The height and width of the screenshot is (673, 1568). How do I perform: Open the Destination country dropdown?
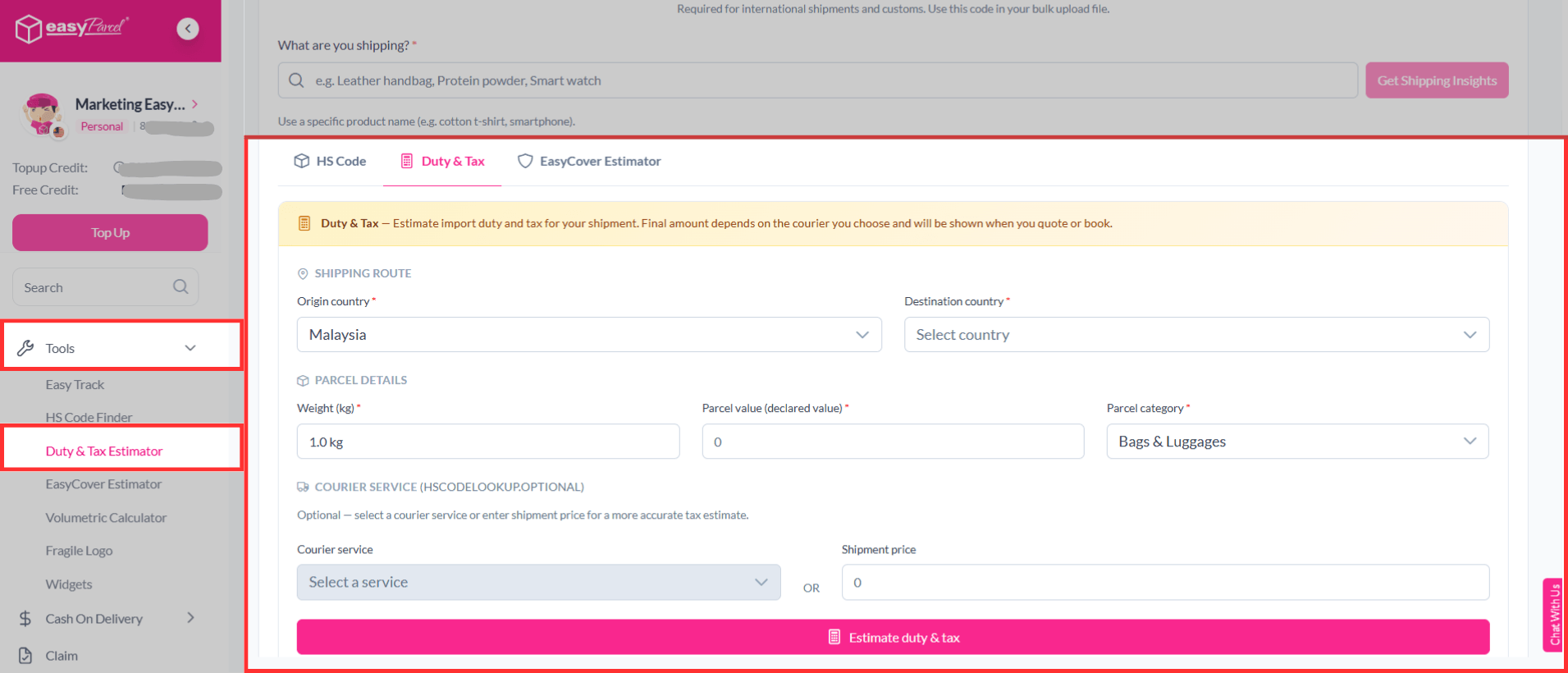(x=1196, y=335)
